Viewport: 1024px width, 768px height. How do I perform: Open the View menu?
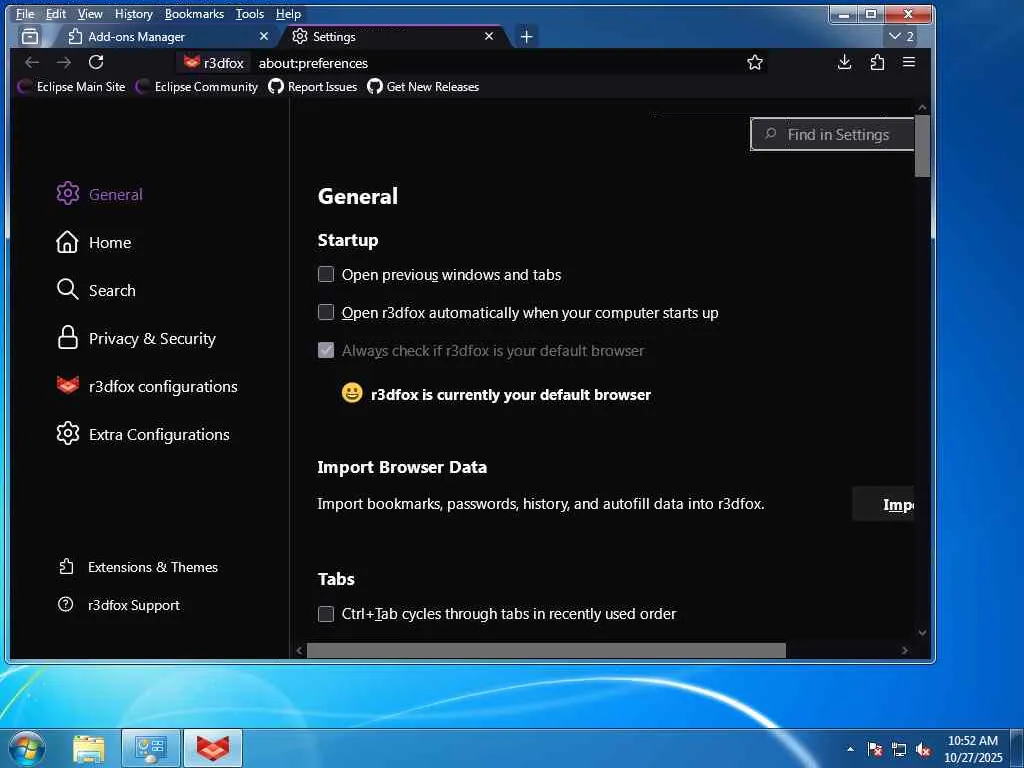point(90,14)
